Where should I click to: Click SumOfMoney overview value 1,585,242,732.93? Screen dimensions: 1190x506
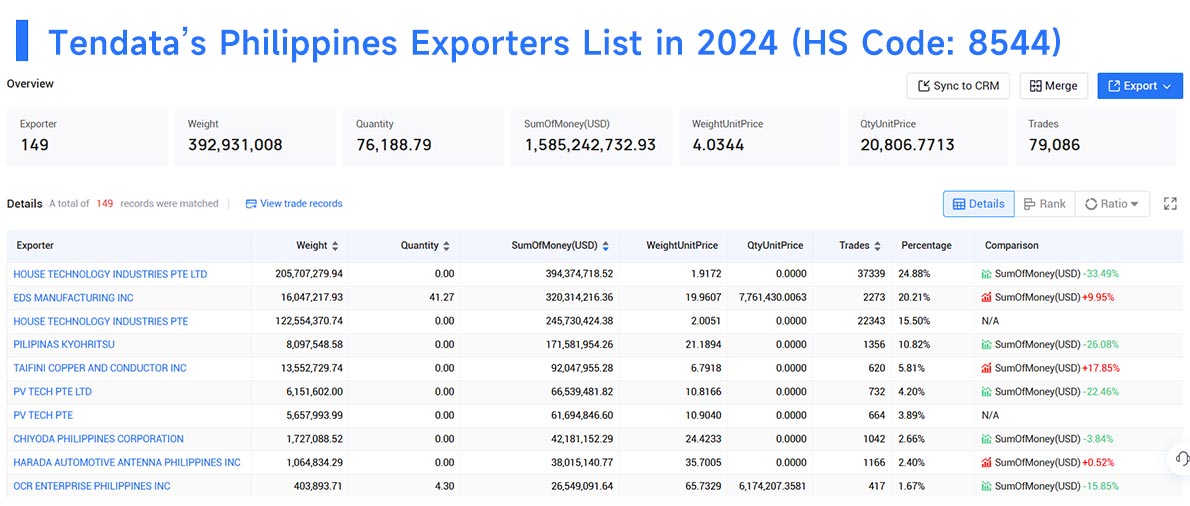click(590, 145)
